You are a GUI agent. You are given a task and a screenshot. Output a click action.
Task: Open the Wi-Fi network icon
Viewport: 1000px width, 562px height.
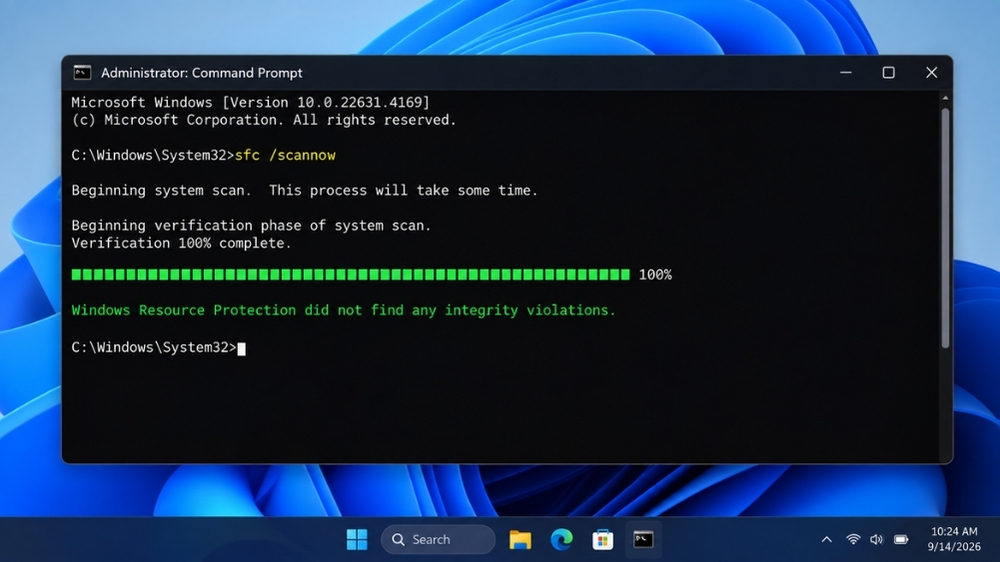(x=853, y=540)
